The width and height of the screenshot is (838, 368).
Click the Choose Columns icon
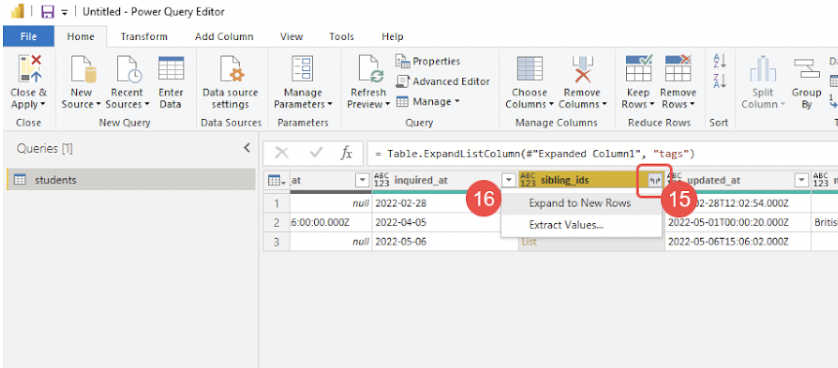tap(530, 69)
